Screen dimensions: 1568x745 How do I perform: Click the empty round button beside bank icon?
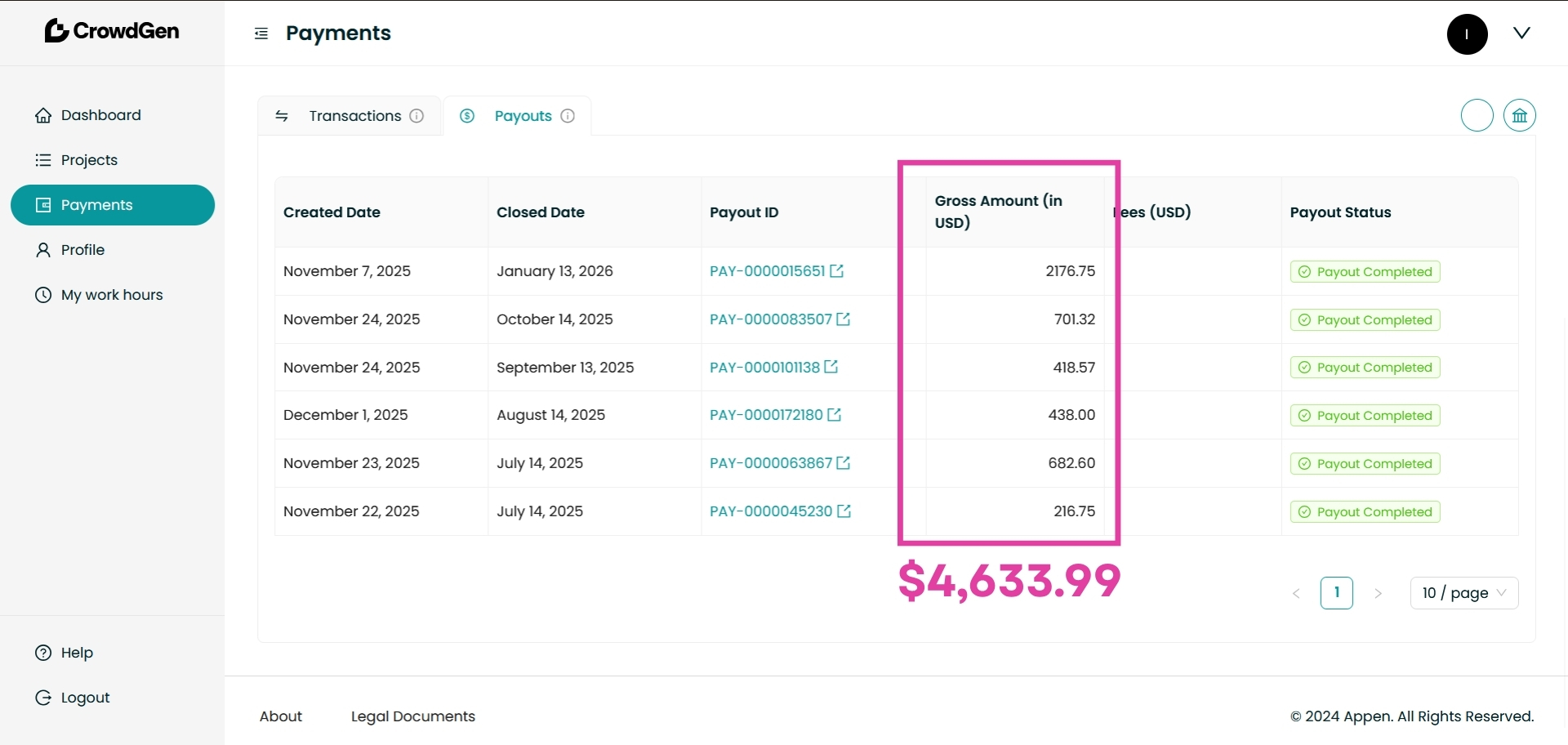coord(1477,115)
